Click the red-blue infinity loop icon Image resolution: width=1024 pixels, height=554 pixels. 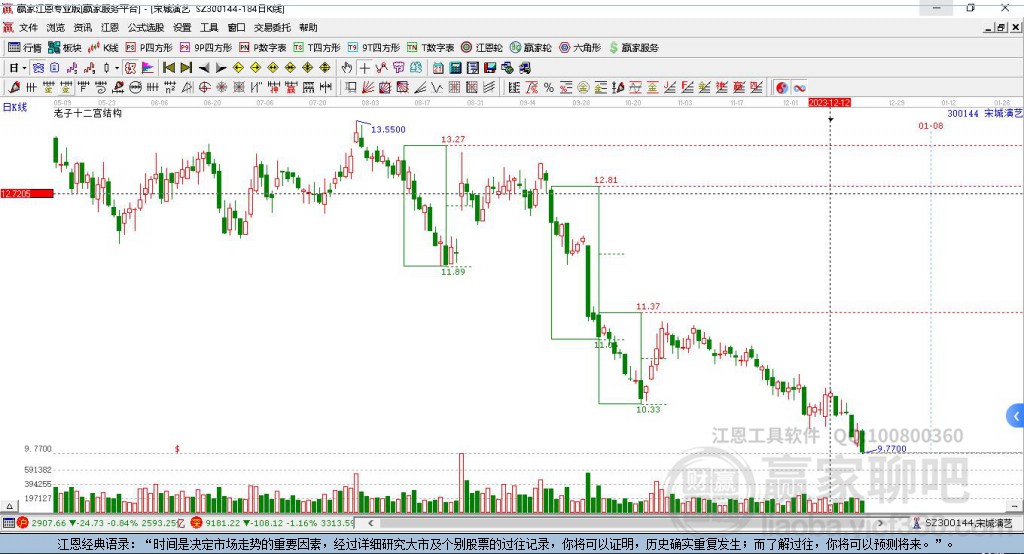799,88
